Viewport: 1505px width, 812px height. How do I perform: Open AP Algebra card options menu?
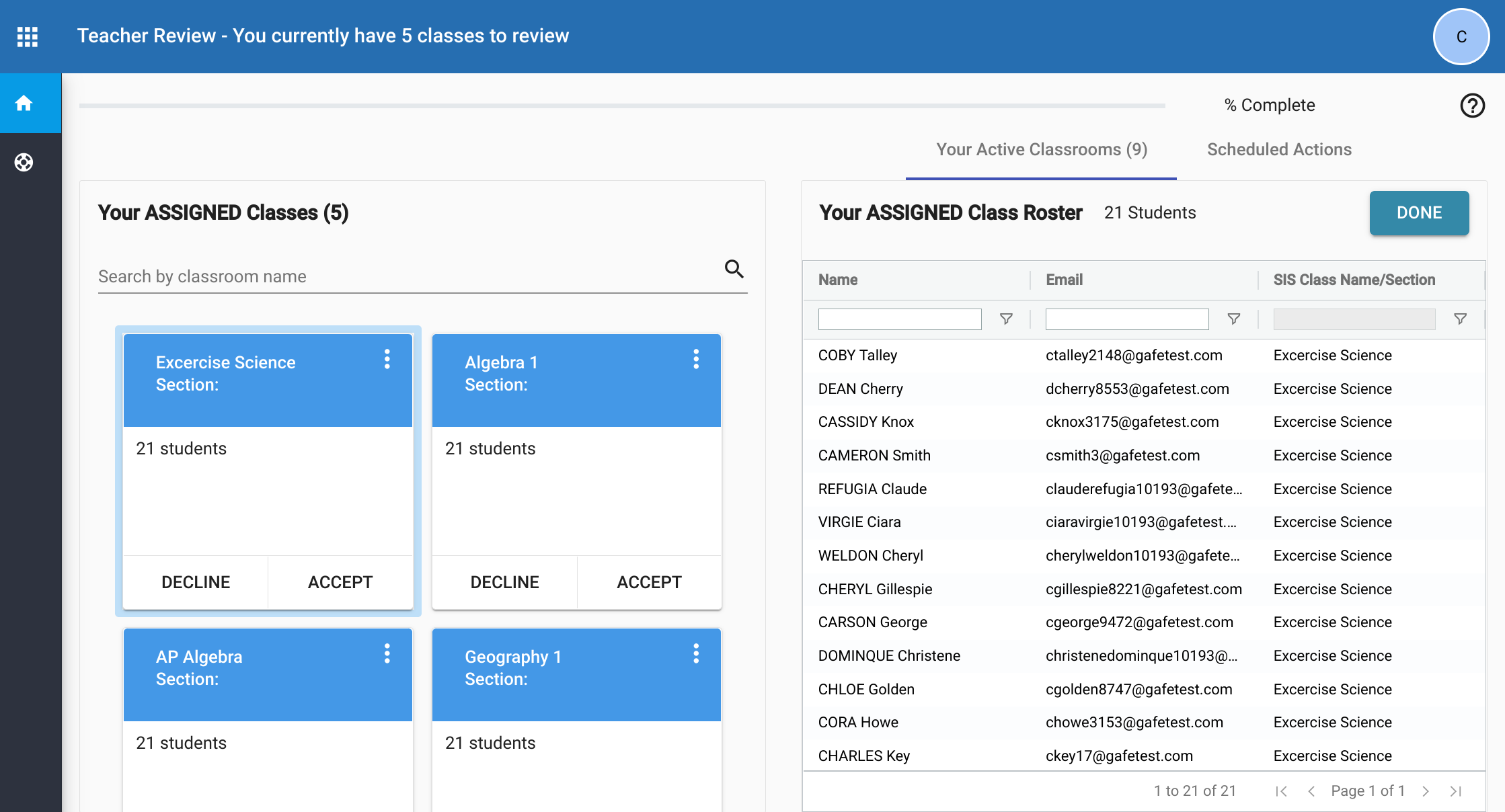pyautogui.click(x=387, y=653)
